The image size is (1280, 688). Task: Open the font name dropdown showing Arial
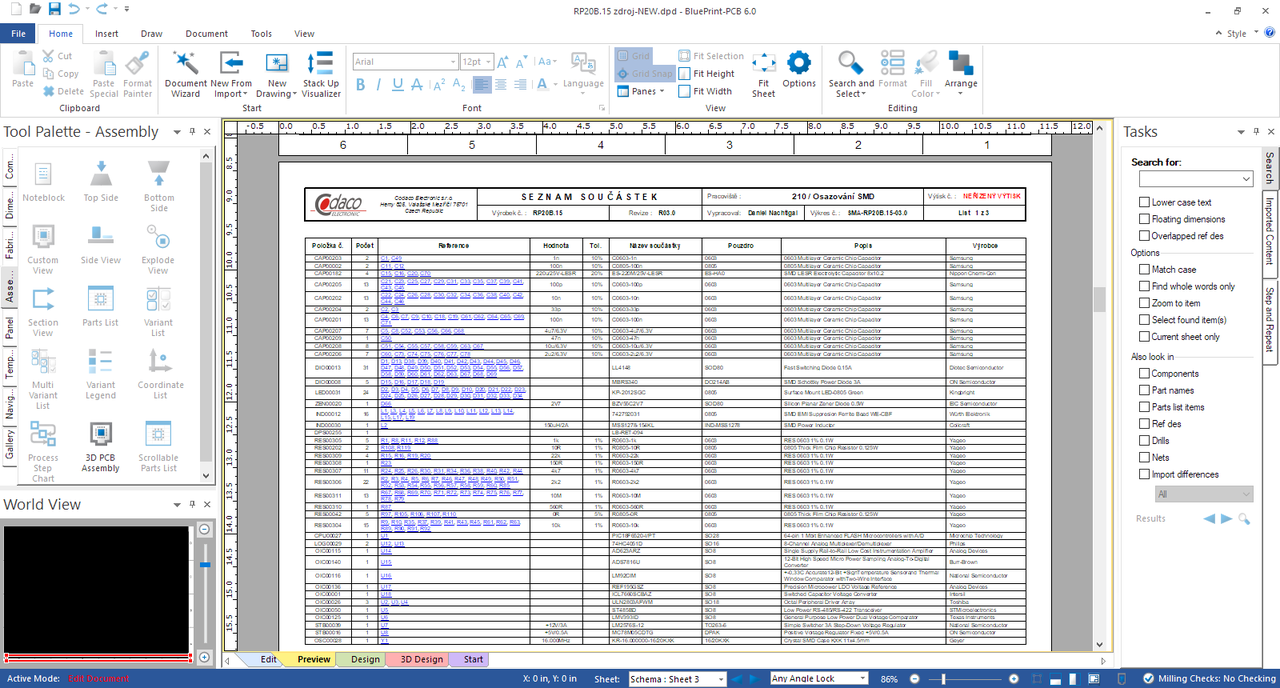(x=452, y=62)
